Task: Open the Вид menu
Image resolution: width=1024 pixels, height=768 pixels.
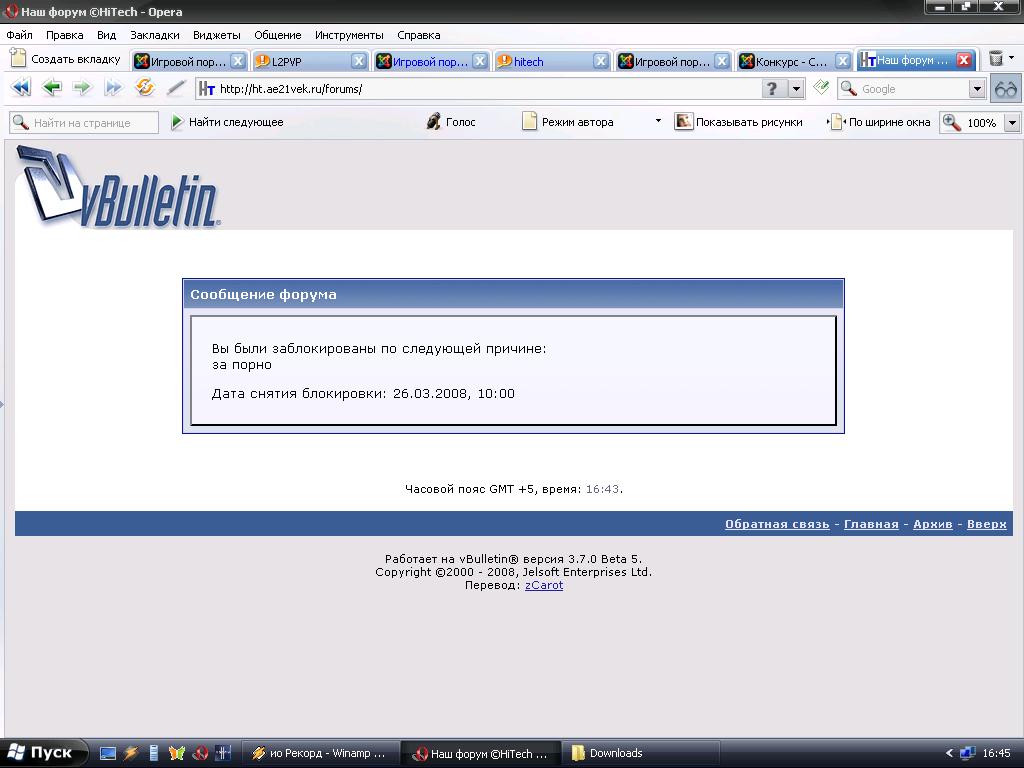Action: click(x=106, y=35)
